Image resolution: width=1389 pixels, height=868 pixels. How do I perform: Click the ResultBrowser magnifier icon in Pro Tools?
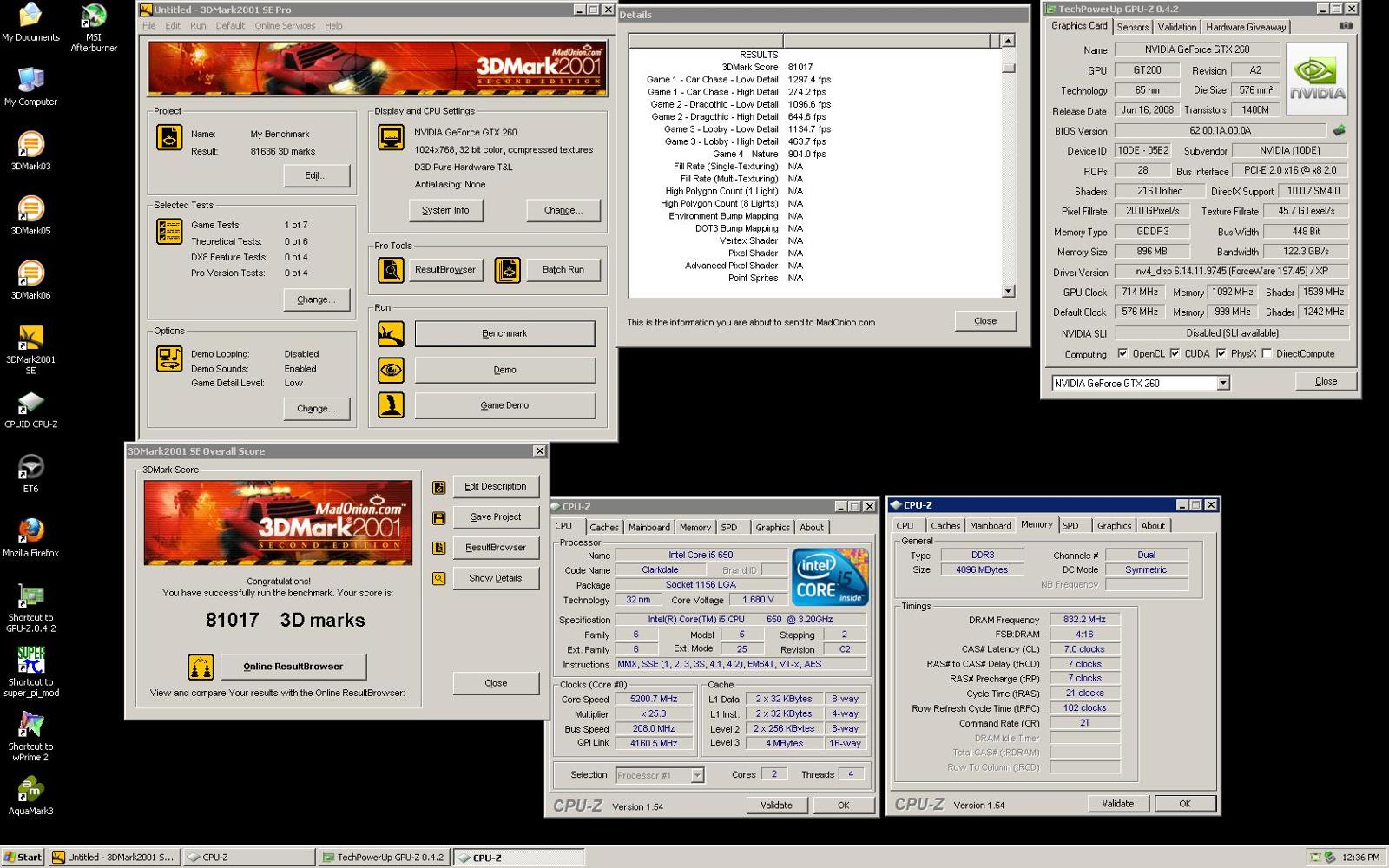pos(391,270)
